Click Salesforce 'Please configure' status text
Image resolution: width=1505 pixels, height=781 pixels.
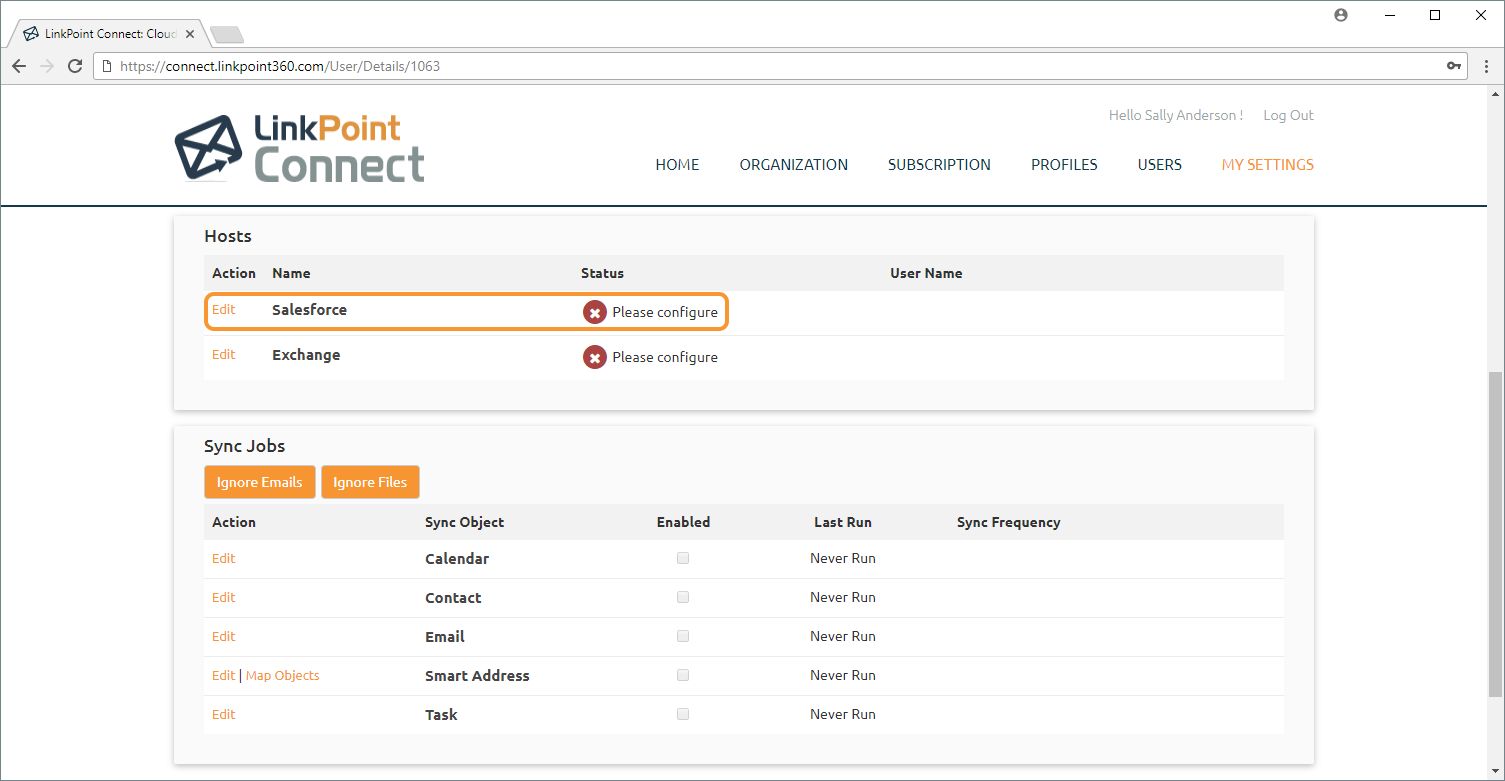pyautogui.click(x=665, y=312)
